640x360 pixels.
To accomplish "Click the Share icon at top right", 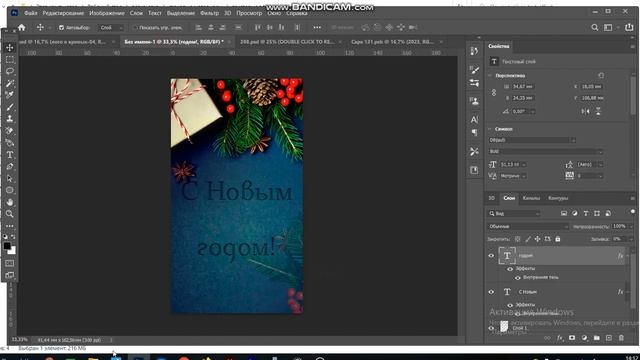I will pos(629,27).
